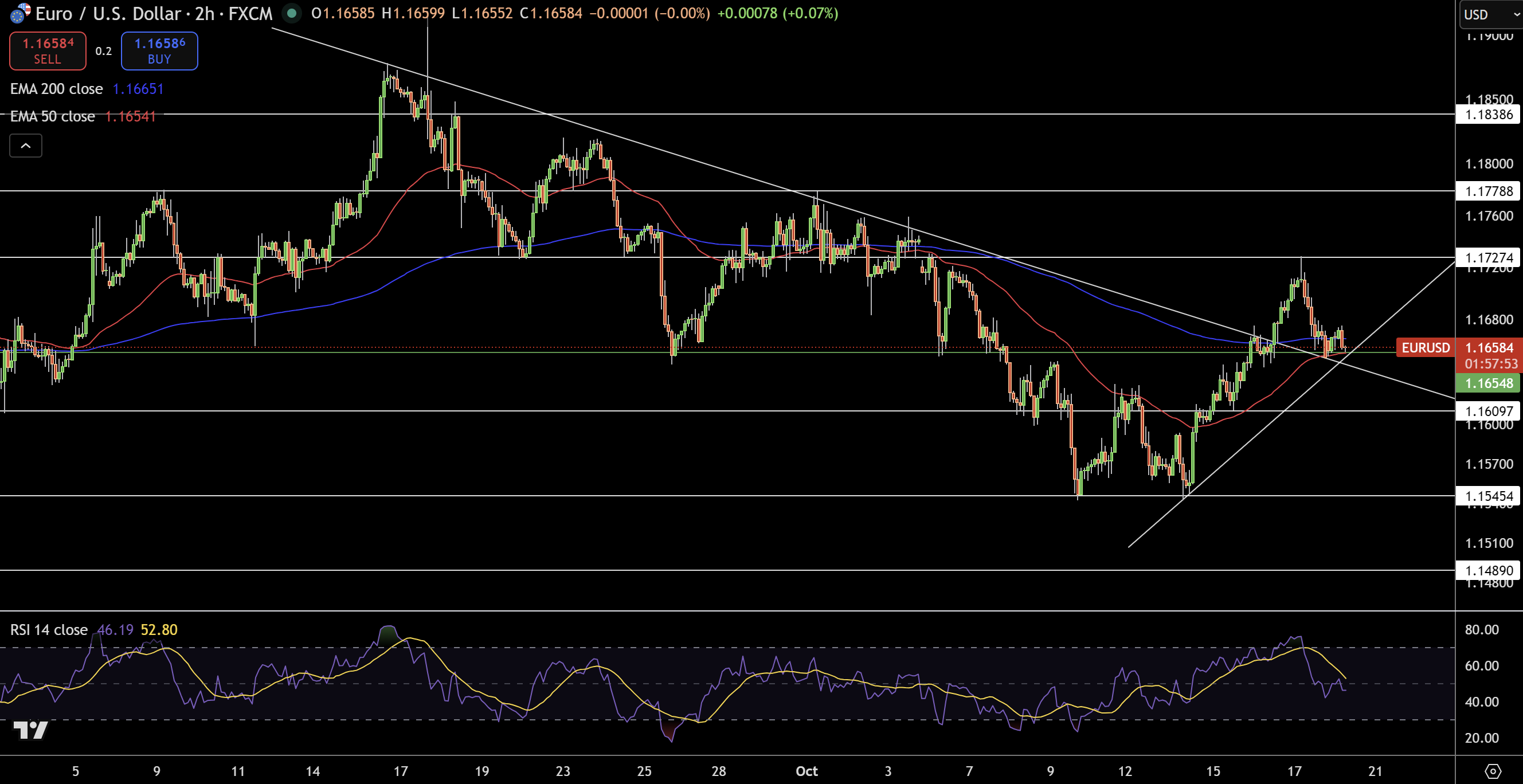Screen dimensions: 1523x784
Task: Click the RSI average value 52.80
Action: (159, 630)
